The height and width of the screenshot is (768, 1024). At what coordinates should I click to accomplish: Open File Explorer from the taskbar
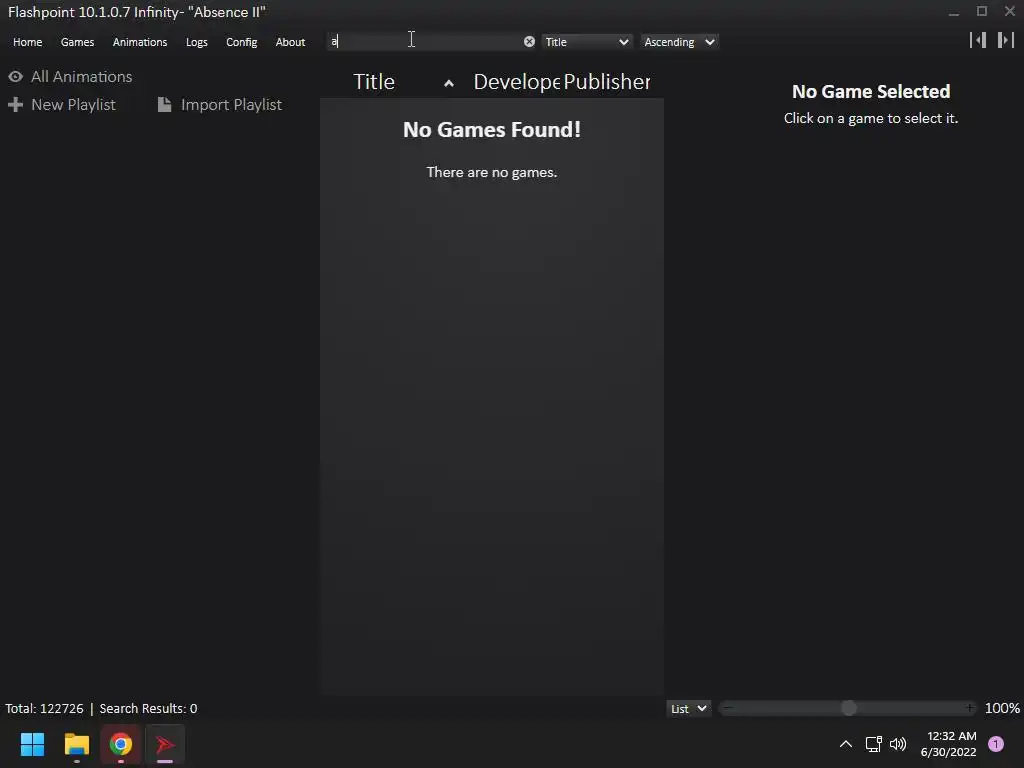point(76,744)
